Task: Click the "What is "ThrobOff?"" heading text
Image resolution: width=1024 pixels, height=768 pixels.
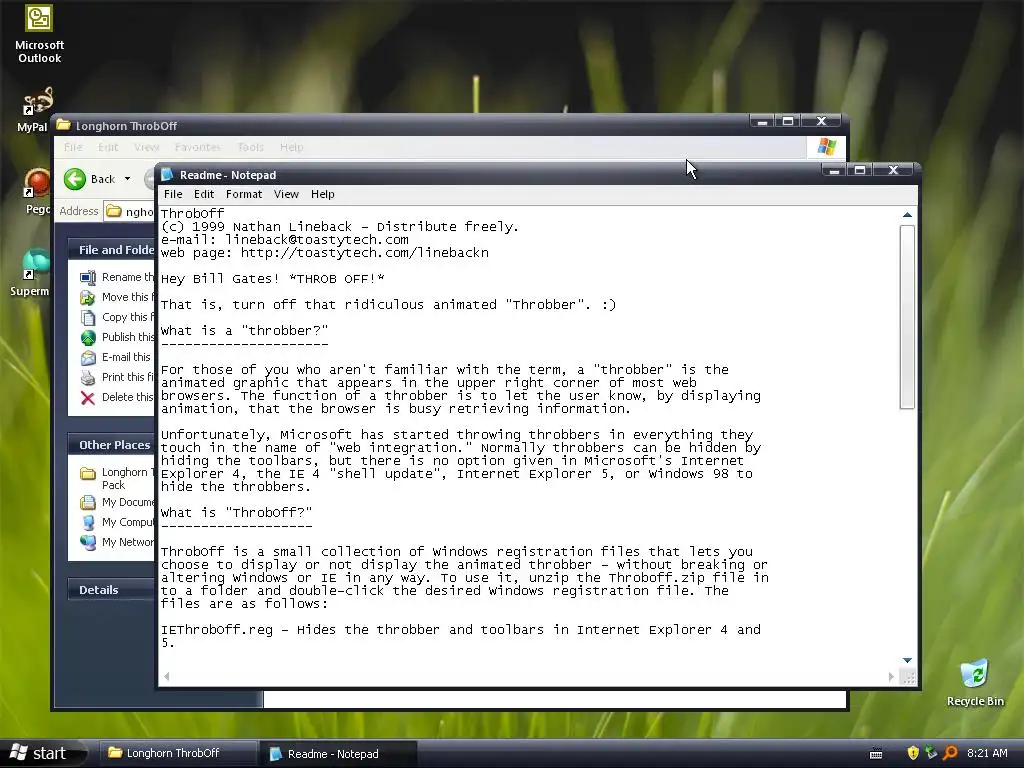Action: click(x=236, y=513)
